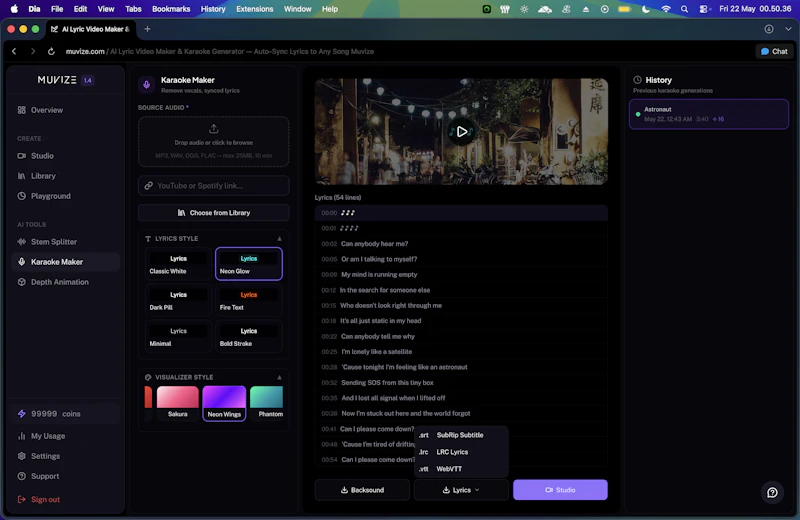View My Usage stats

[x=47, y=436]
